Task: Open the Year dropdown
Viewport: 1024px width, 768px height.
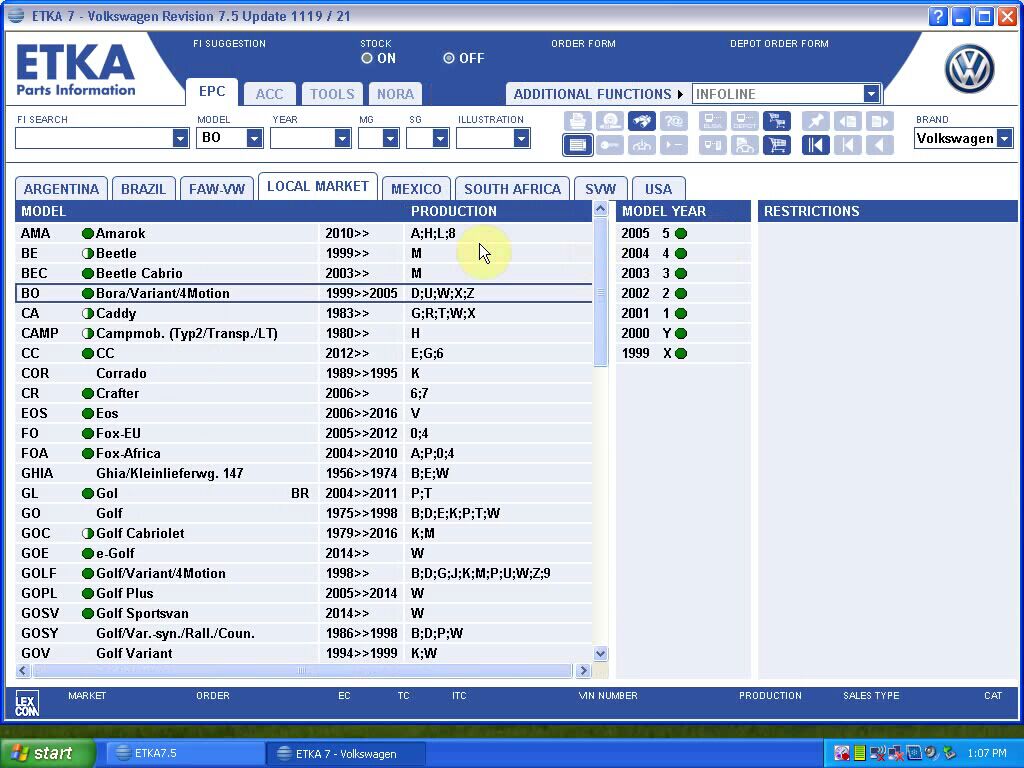Action: tap(342, 138)
